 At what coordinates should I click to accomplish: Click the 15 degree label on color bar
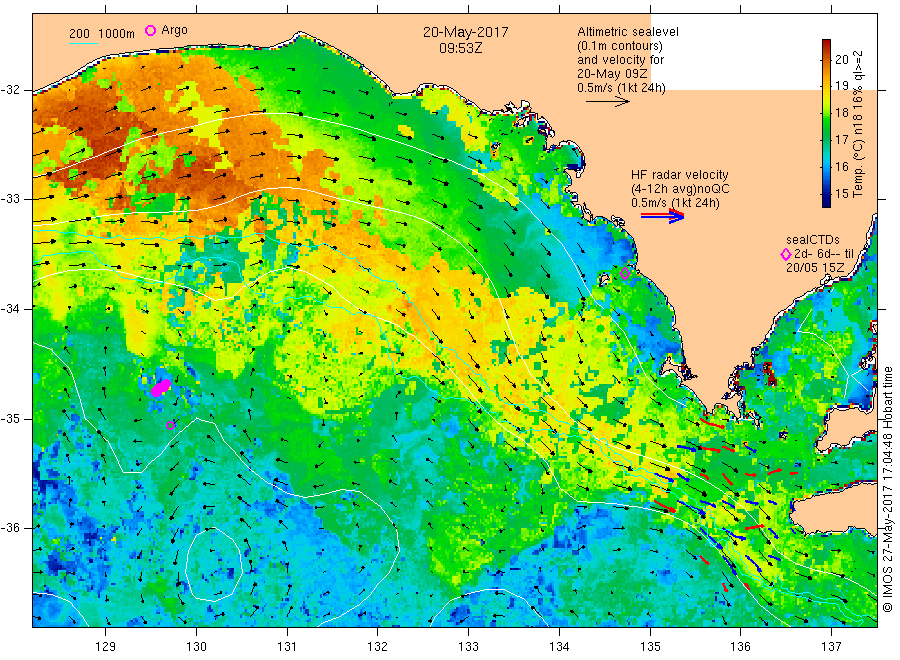[841, 193]
